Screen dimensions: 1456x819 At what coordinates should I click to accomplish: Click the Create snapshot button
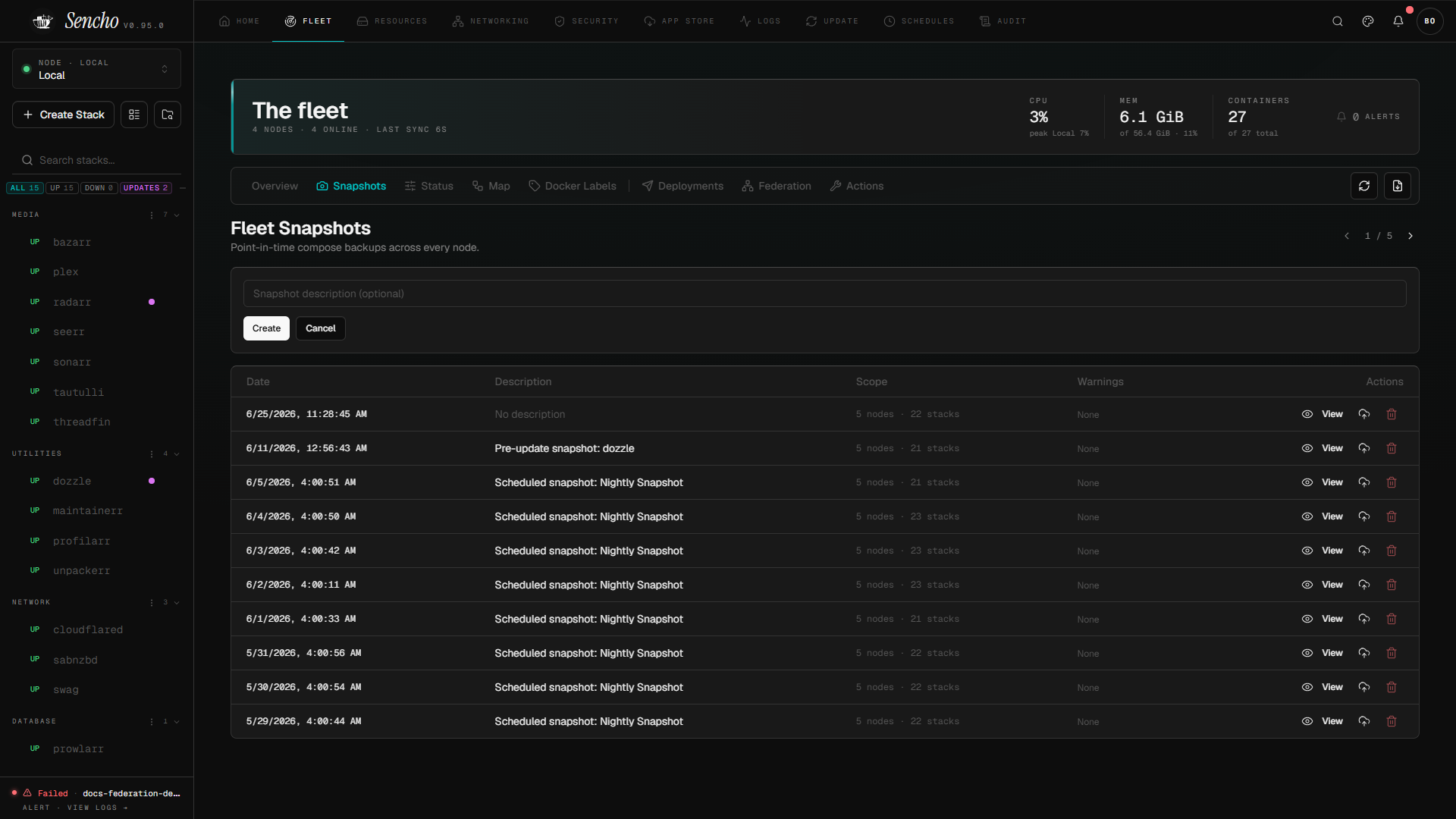pos(266,328)
